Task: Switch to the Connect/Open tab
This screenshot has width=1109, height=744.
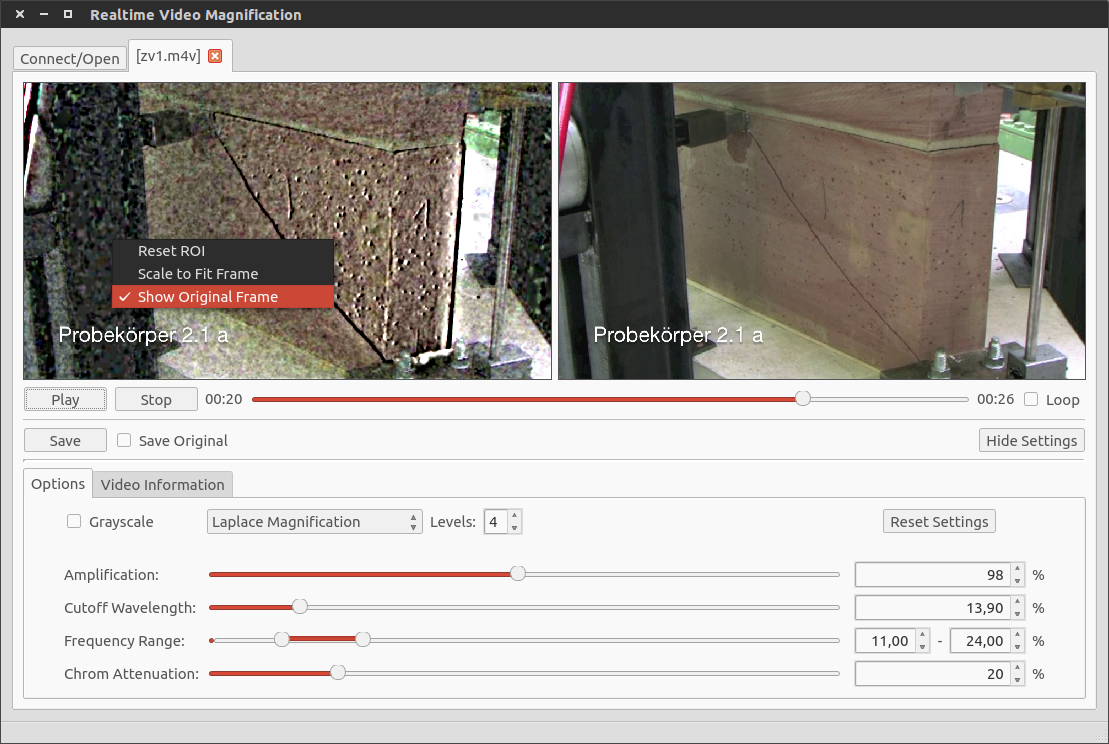Action: tap(69, 59)
